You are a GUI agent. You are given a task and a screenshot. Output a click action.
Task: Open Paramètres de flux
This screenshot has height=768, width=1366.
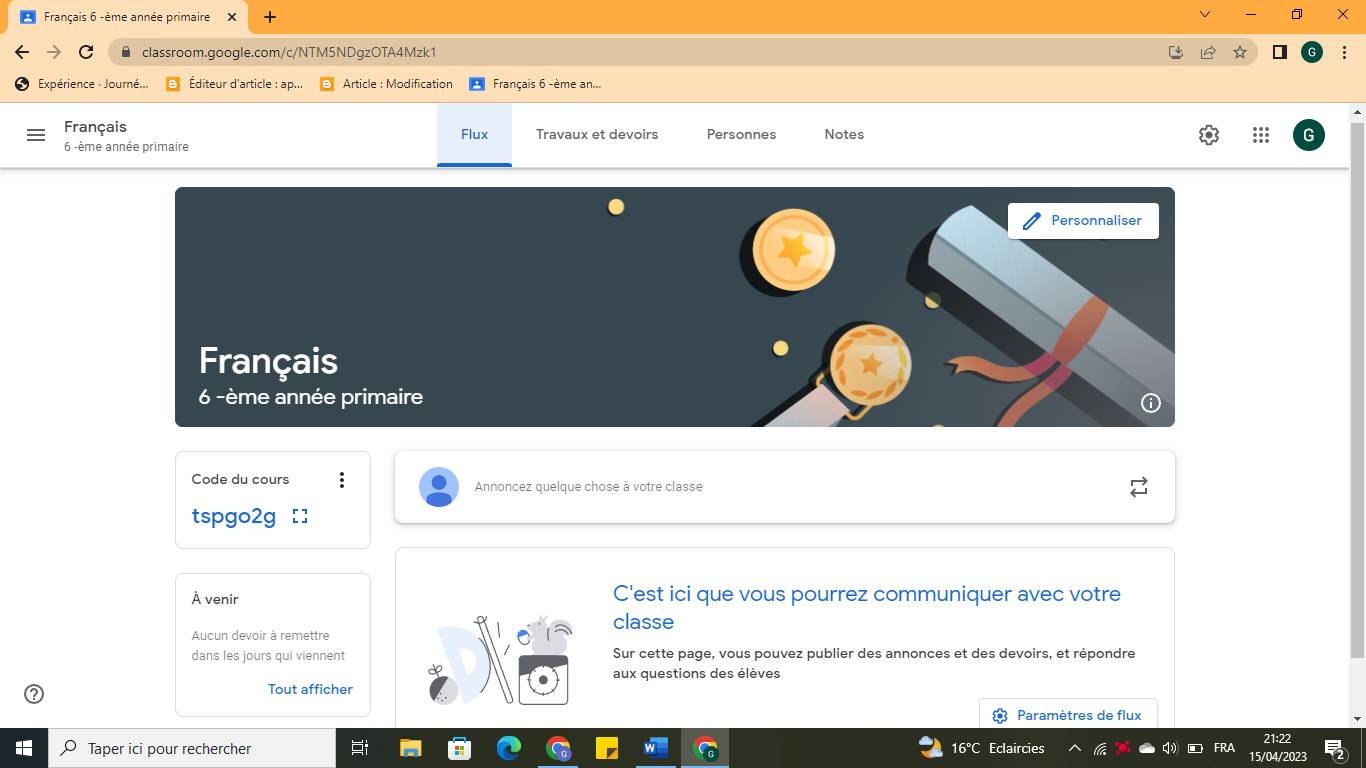[1068, 715]
